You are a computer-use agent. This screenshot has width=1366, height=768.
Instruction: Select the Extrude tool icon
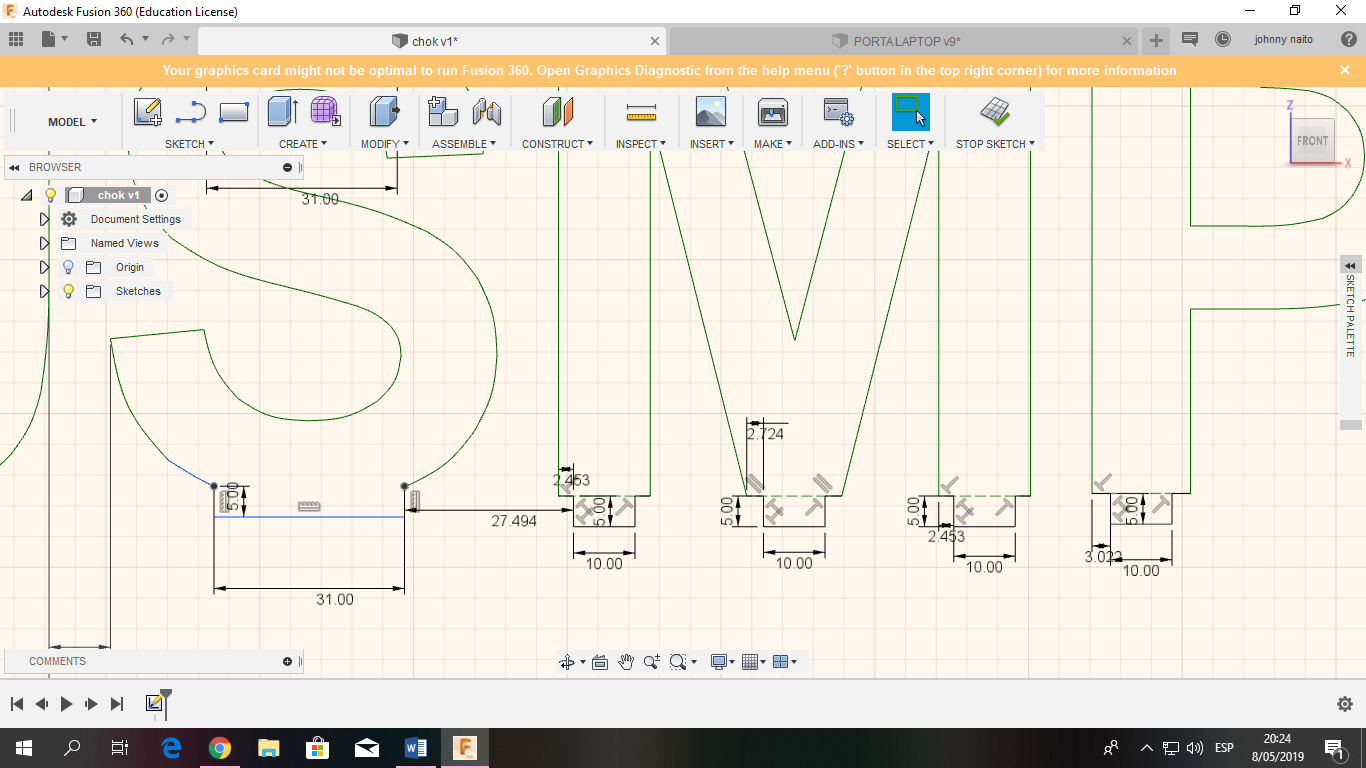coord(282,111)
